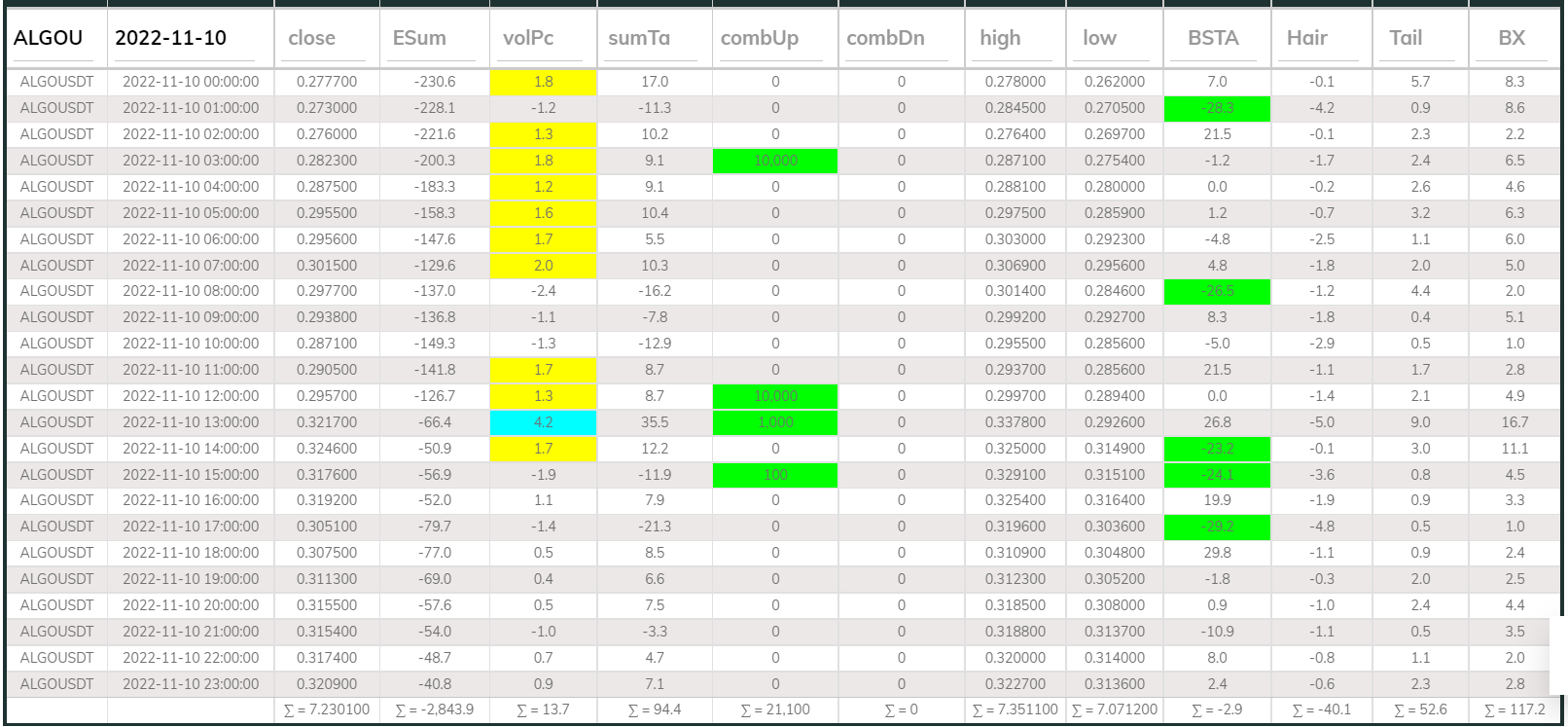
Task: Select BSTA value 29.8
Action: (1217, 553)
